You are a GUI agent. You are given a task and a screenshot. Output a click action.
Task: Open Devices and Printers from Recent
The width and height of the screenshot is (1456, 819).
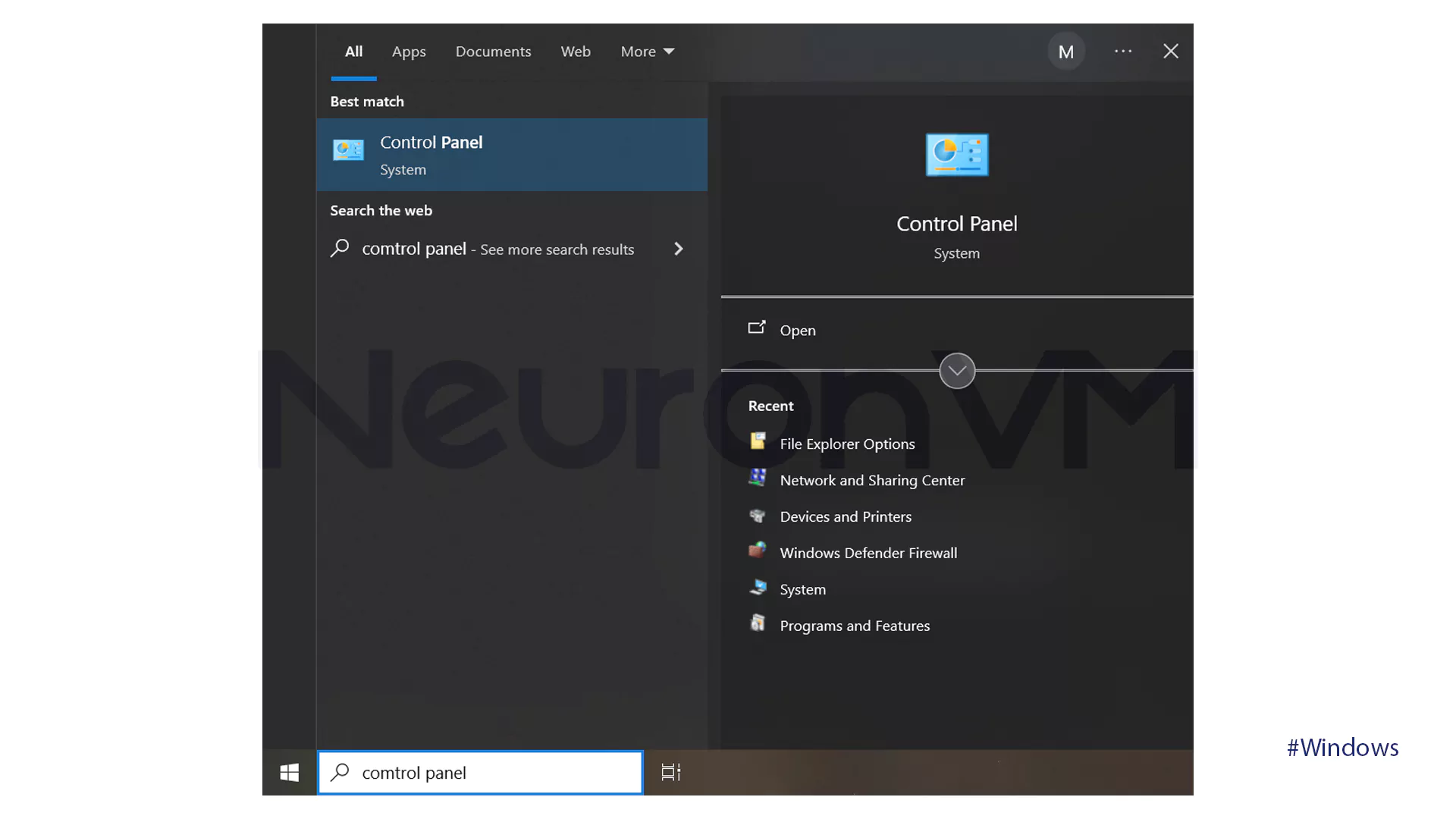tap(846, 516)
